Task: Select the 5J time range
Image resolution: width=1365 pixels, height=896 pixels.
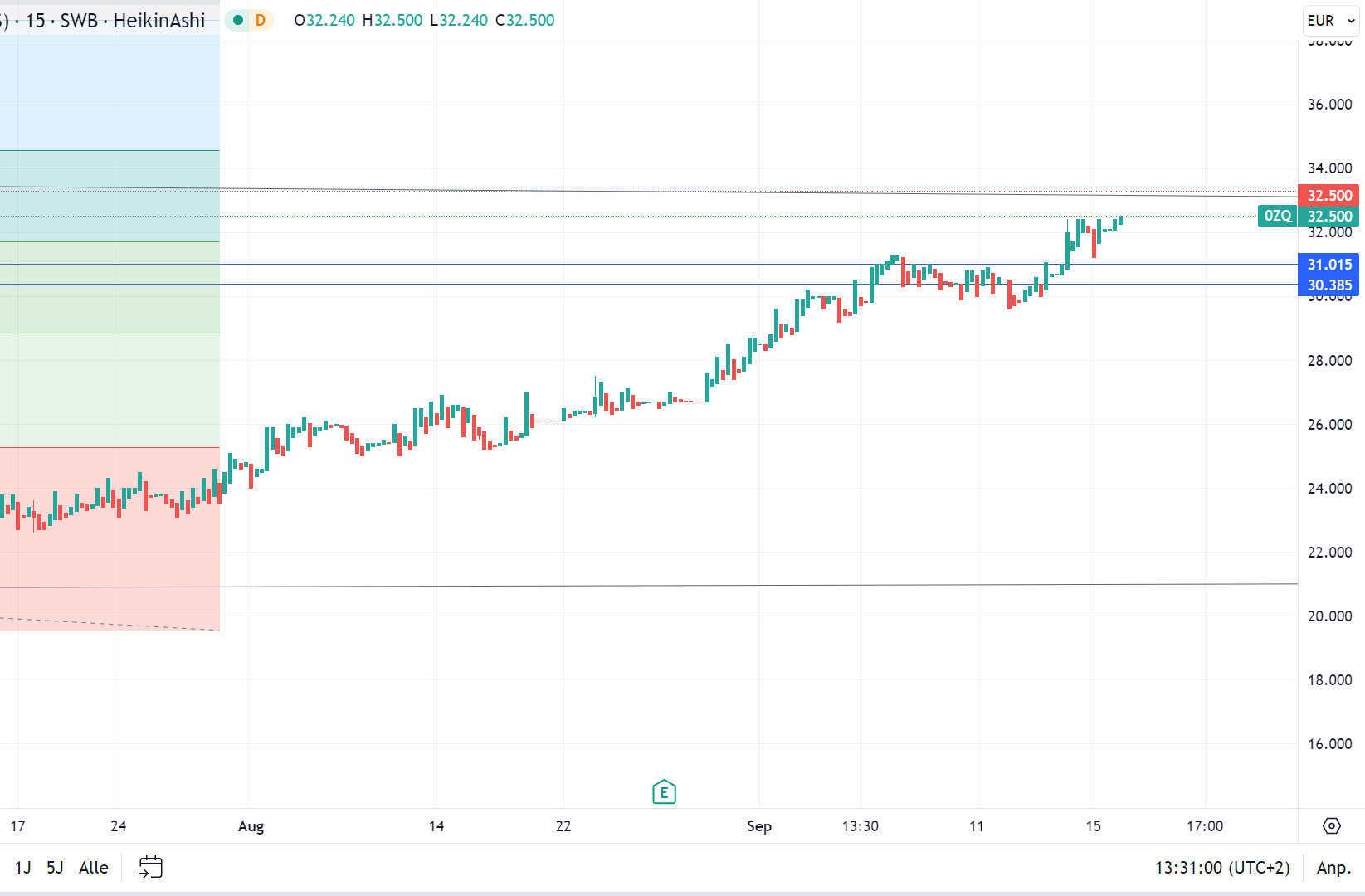Action: click(55, 867)
